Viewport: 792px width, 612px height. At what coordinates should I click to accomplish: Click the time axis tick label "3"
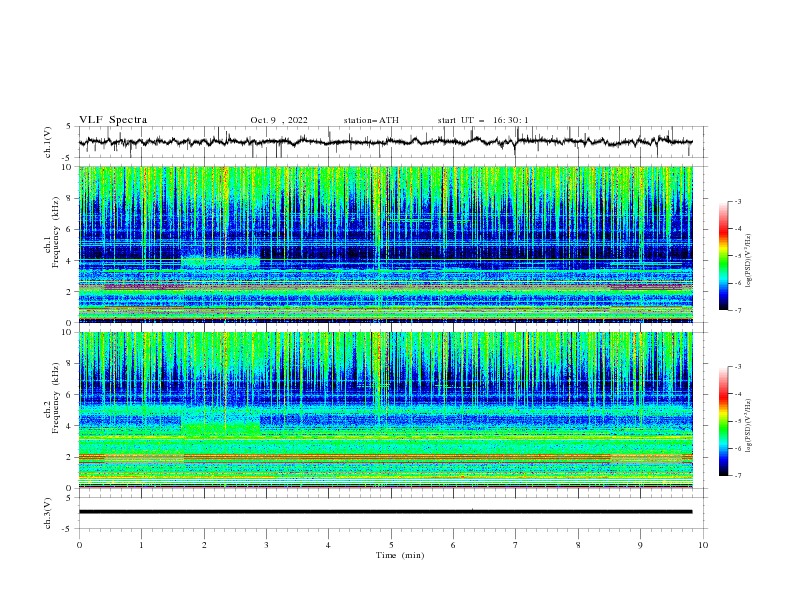tap(266, 545)
